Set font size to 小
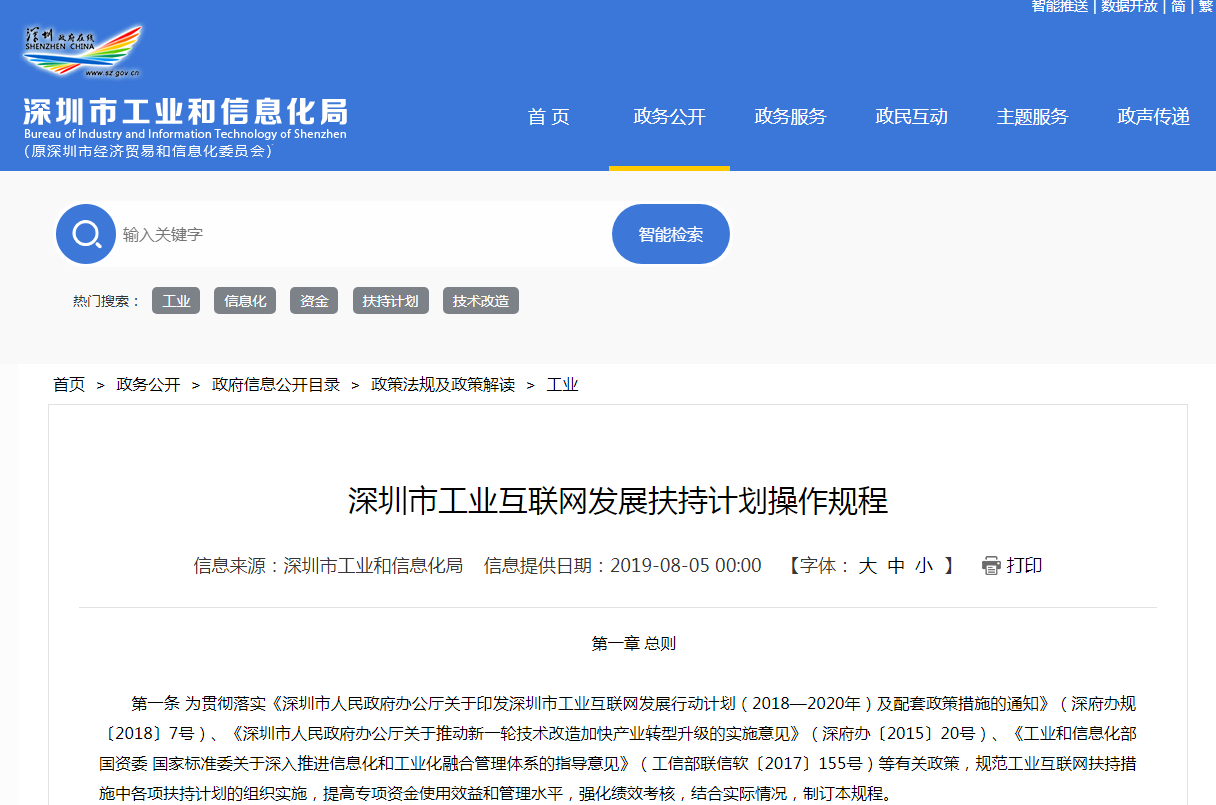 [x=923, y=566]
